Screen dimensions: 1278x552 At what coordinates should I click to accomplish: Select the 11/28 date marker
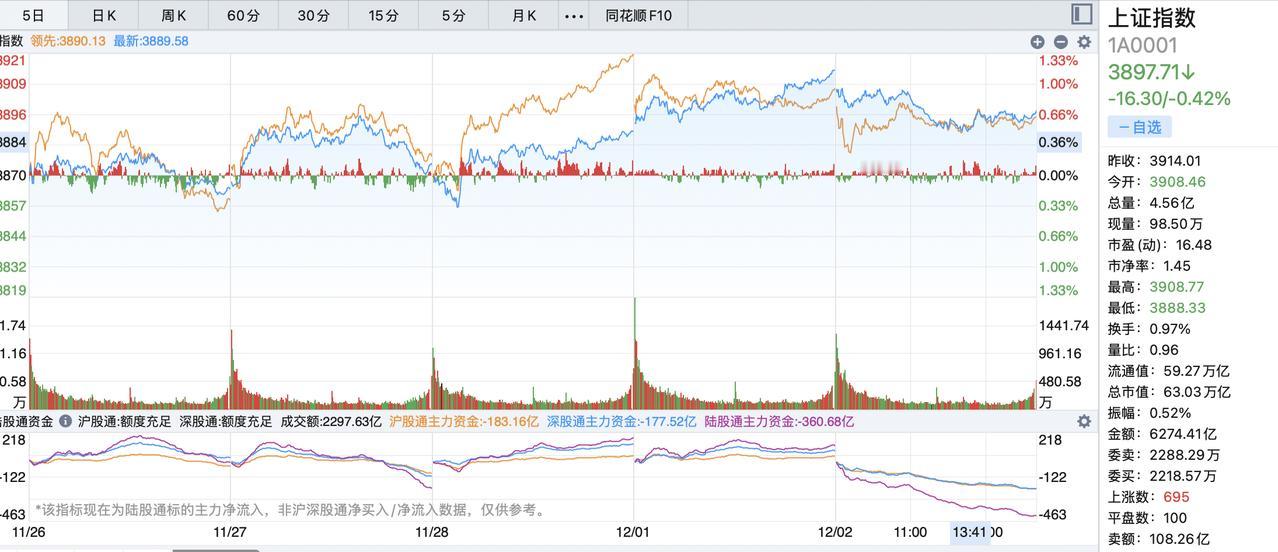click(x=431, y=533)
